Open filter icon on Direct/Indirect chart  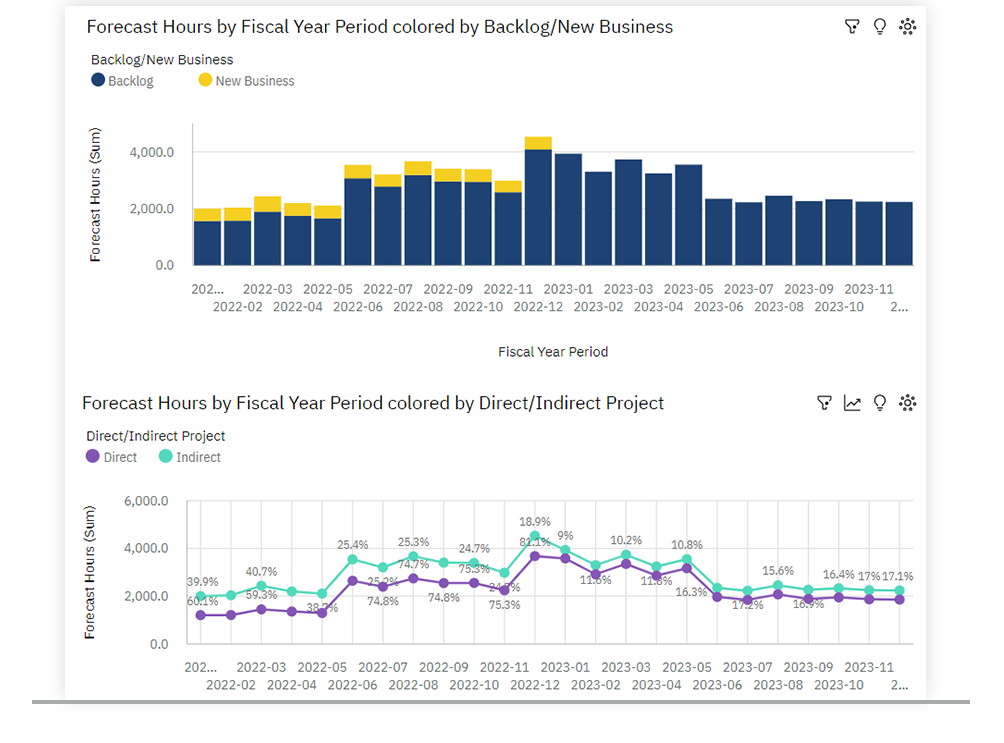824,402
